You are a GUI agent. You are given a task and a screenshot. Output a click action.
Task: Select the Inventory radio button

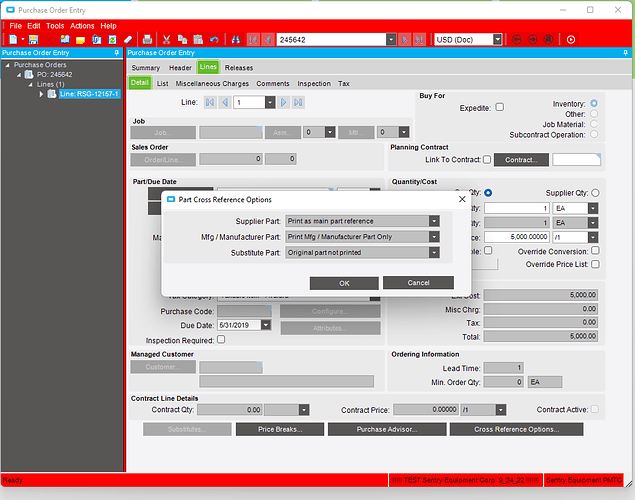point(594,104)
